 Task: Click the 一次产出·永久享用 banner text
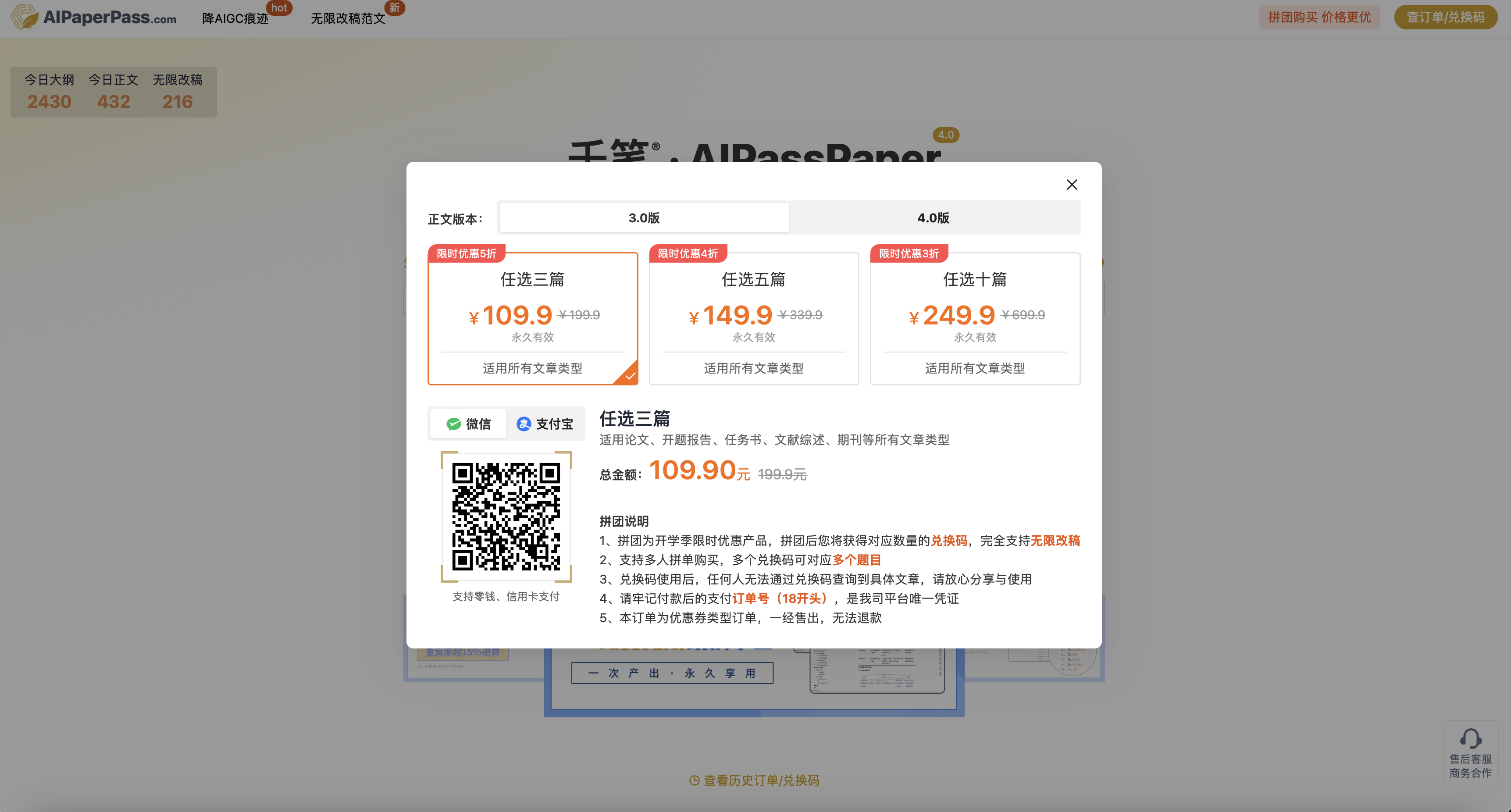point(672,673)
